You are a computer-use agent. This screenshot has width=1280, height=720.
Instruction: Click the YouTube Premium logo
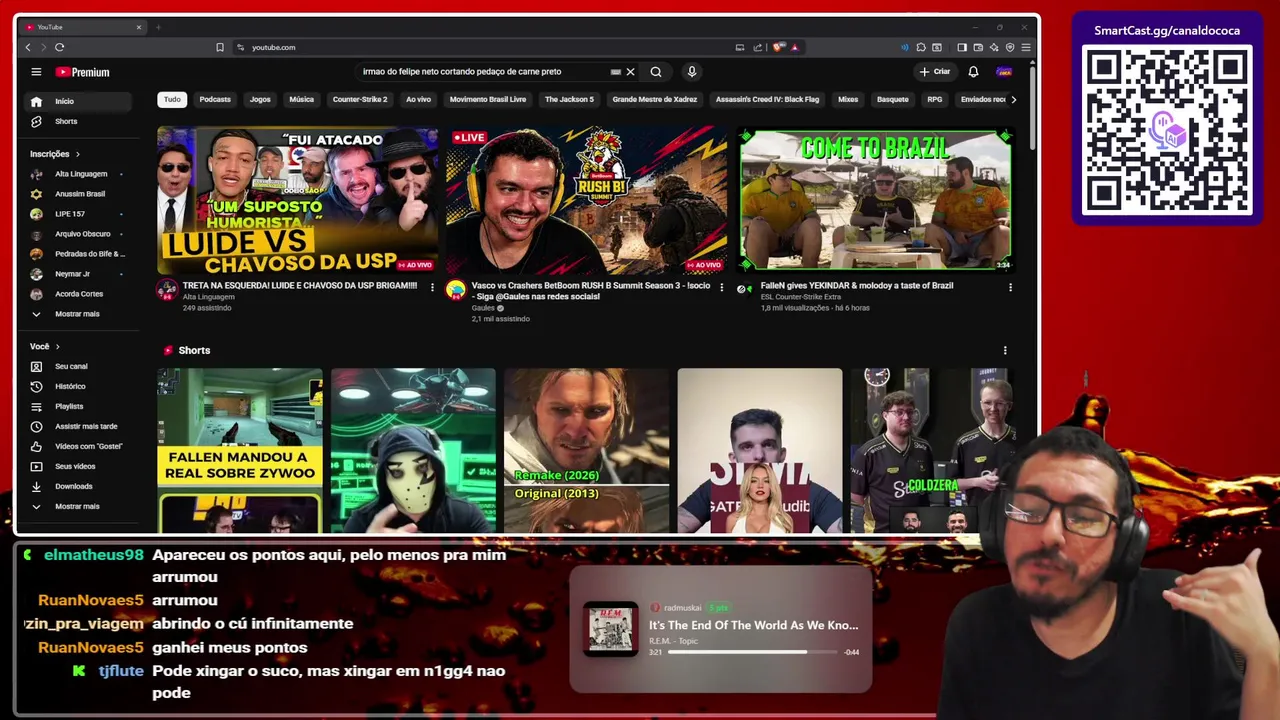click(x=82, y=72)
